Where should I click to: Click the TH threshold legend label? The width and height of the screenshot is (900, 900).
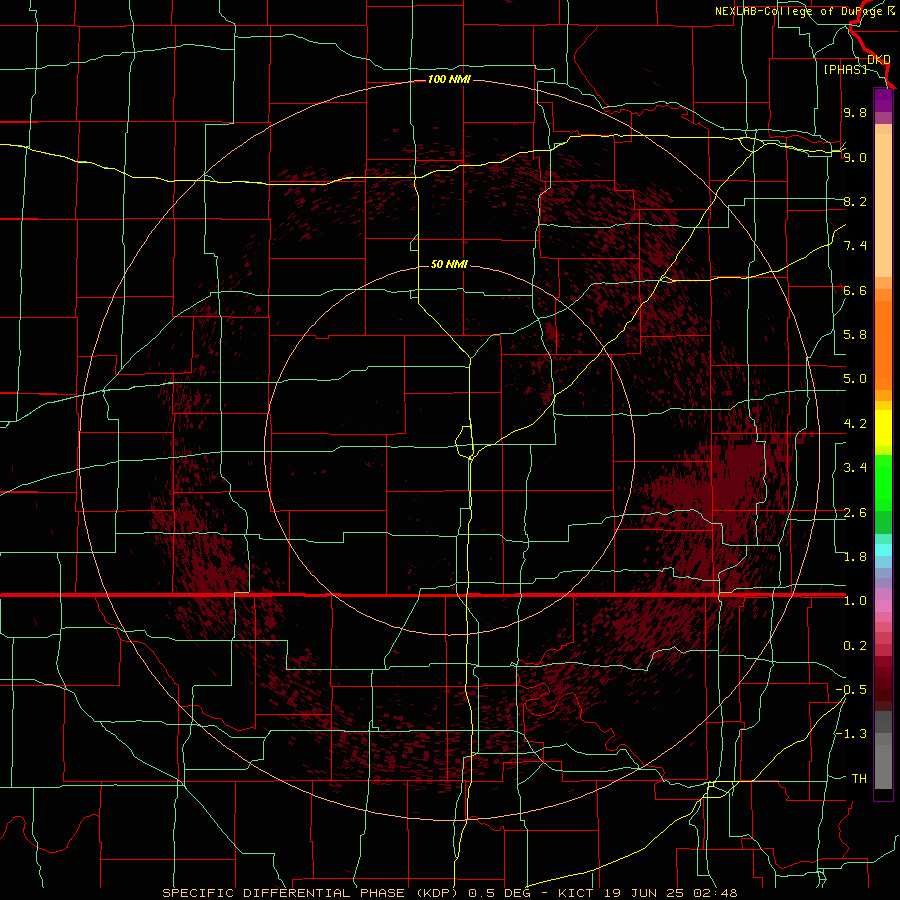tap(859, 779)
